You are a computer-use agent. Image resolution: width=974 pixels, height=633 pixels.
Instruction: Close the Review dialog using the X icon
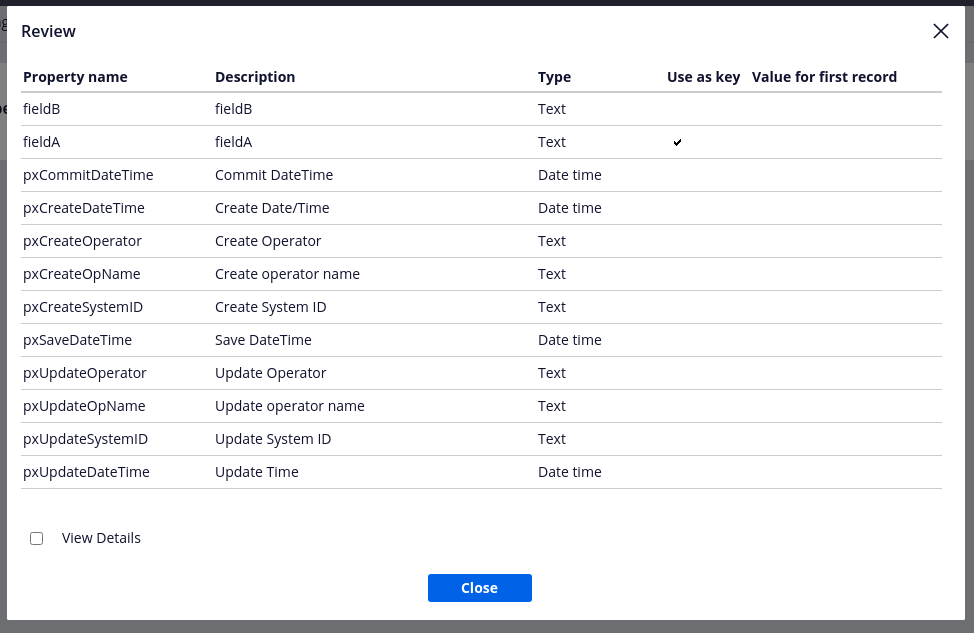(x=940, y=31)
